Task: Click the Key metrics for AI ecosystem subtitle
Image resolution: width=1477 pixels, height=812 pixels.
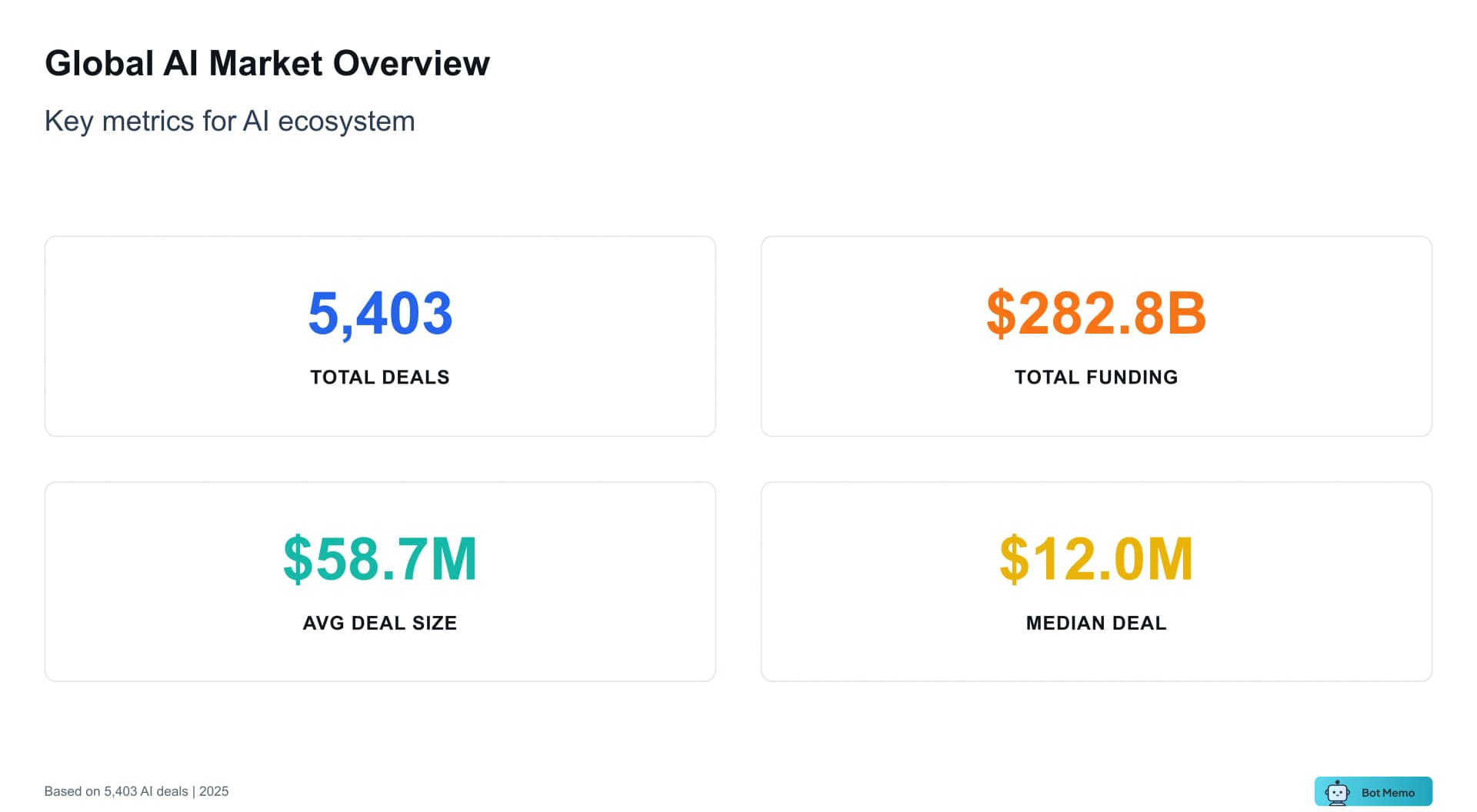Action: click(x=230, y=121)
